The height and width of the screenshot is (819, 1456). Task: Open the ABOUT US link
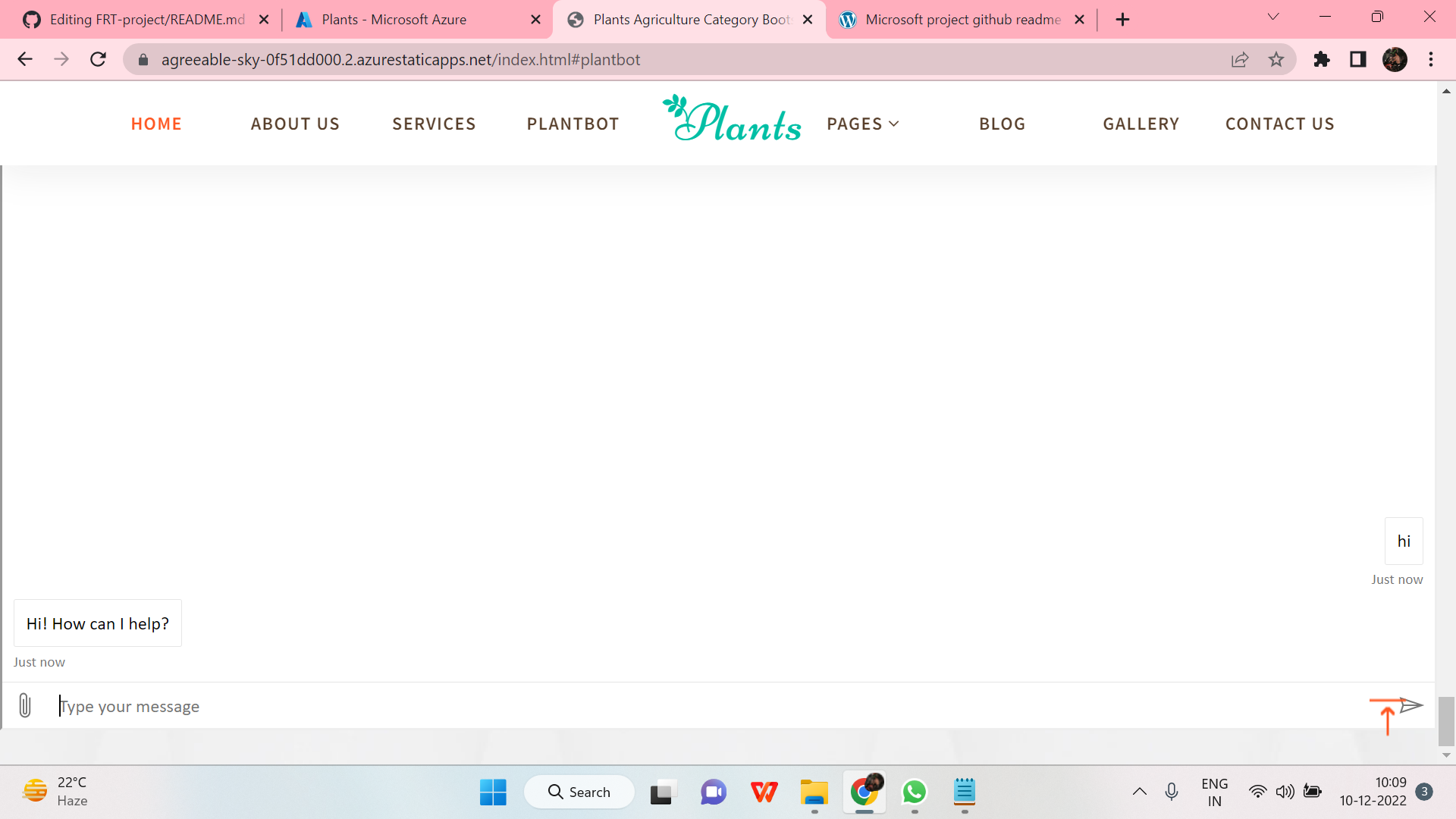coord(295,124)
